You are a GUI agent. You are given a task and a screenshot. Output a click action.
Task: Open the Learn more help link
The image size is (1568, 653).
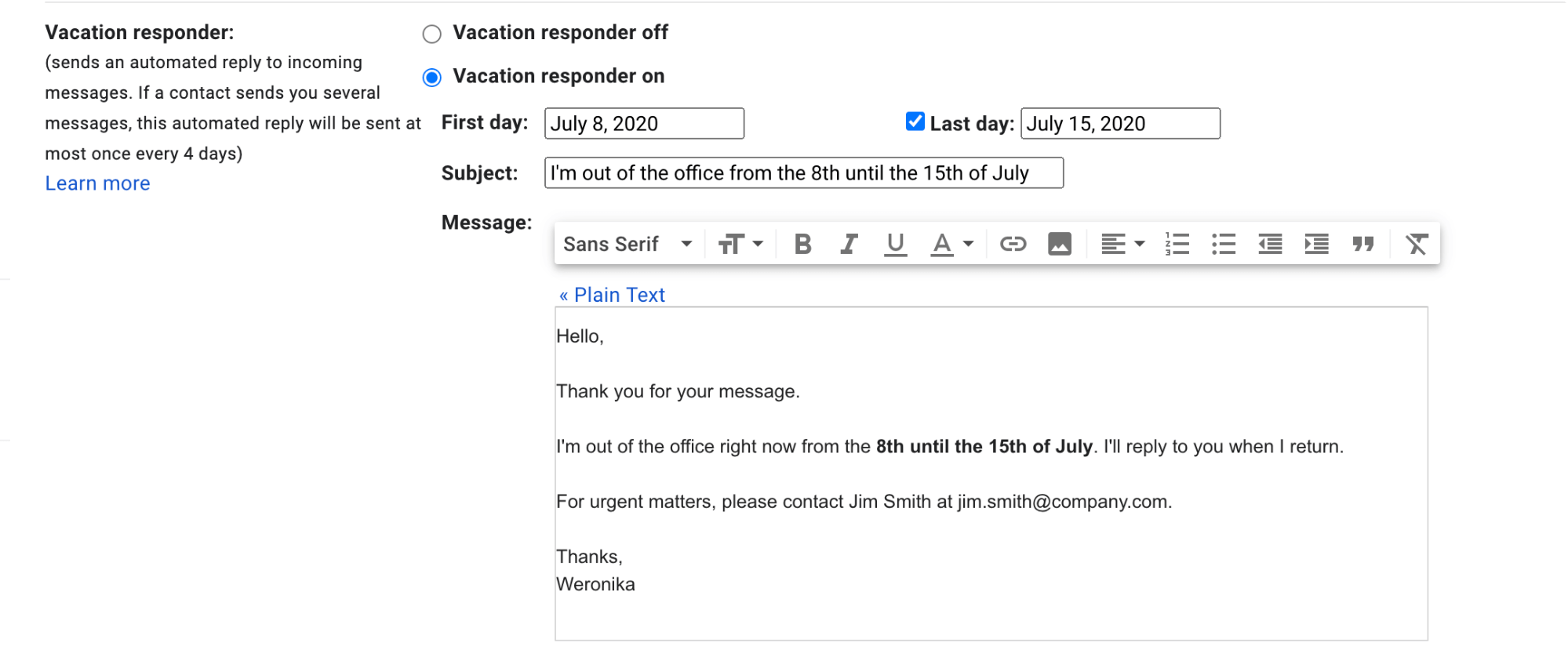(x=97, y=183)
